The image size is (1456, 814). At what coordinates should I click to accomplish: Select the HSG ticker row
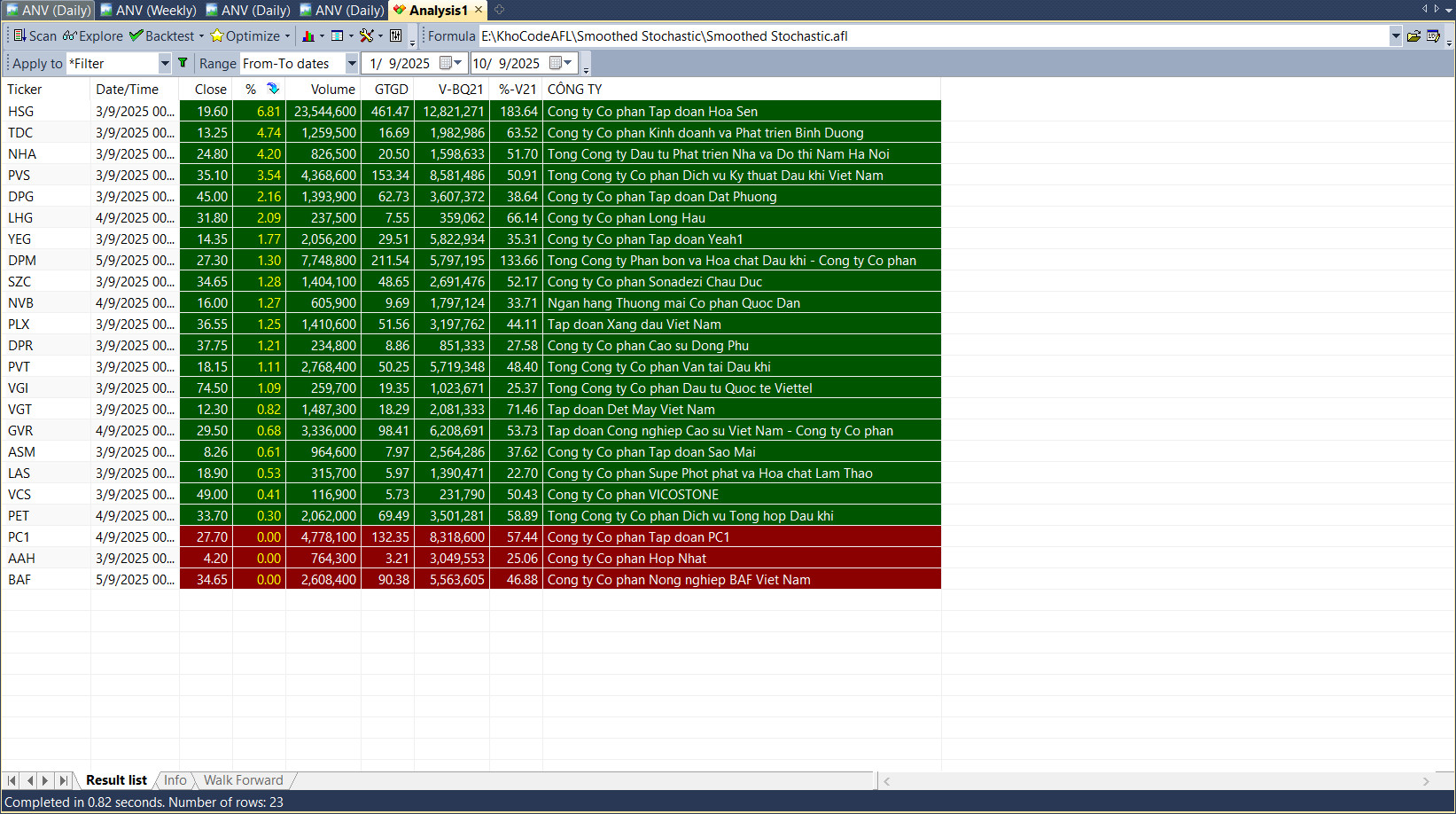[21, 112]
